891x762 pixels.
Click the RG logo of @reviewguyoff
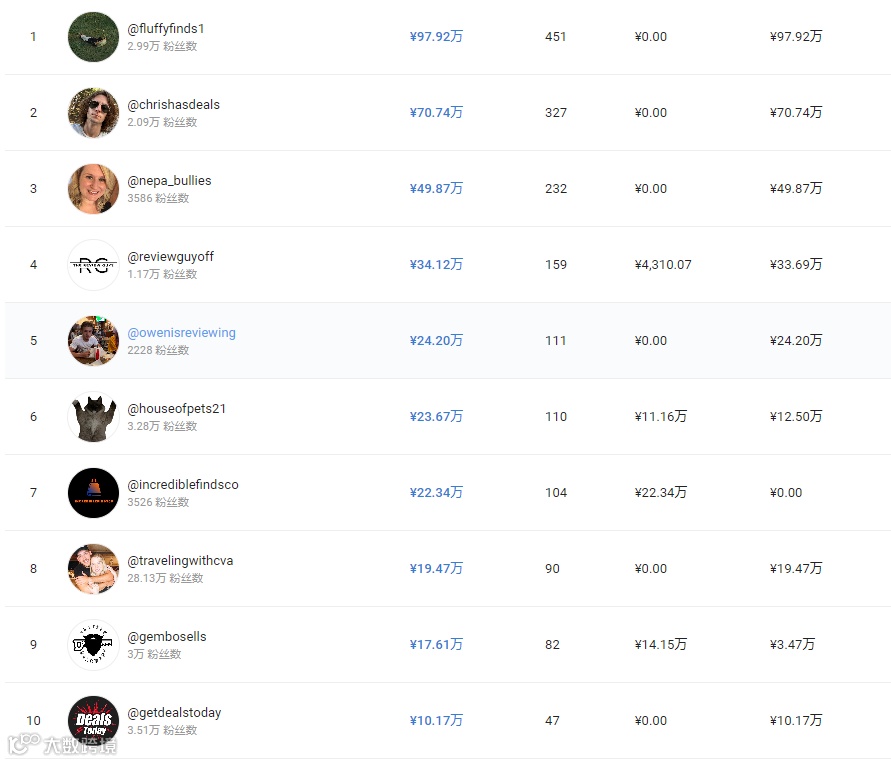pyautogui.click(x=93, y=265)
